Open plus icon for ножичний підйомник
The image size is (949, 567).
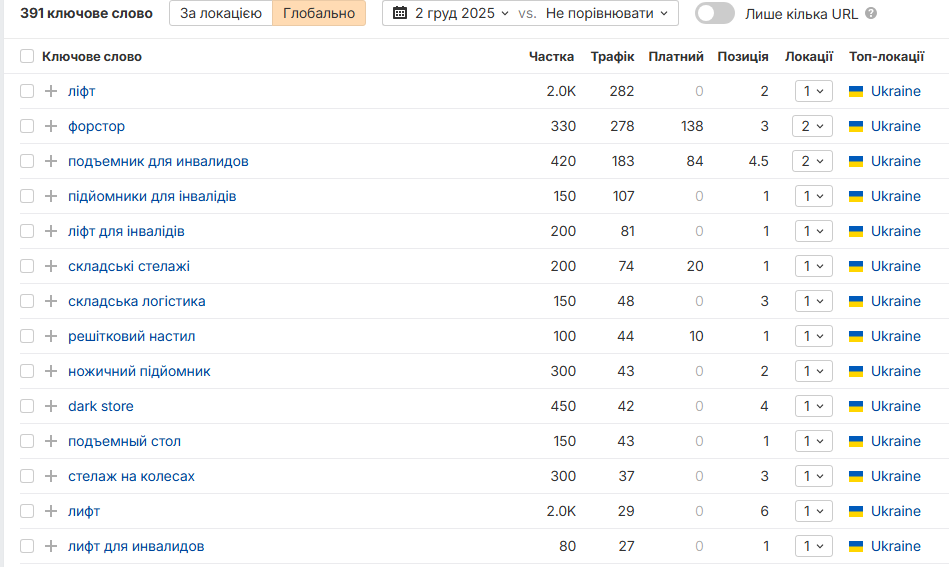coord(51,371)
